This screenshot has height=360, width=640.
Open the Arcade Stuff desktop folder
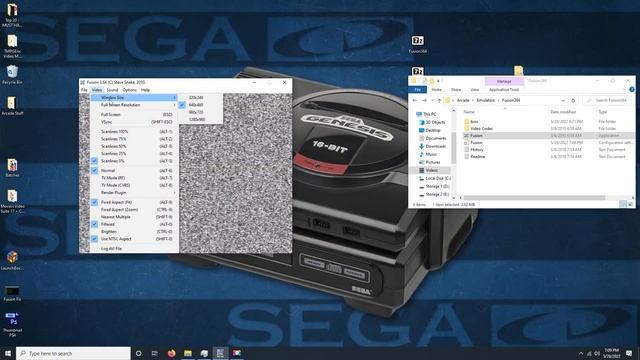coord(12,106)
